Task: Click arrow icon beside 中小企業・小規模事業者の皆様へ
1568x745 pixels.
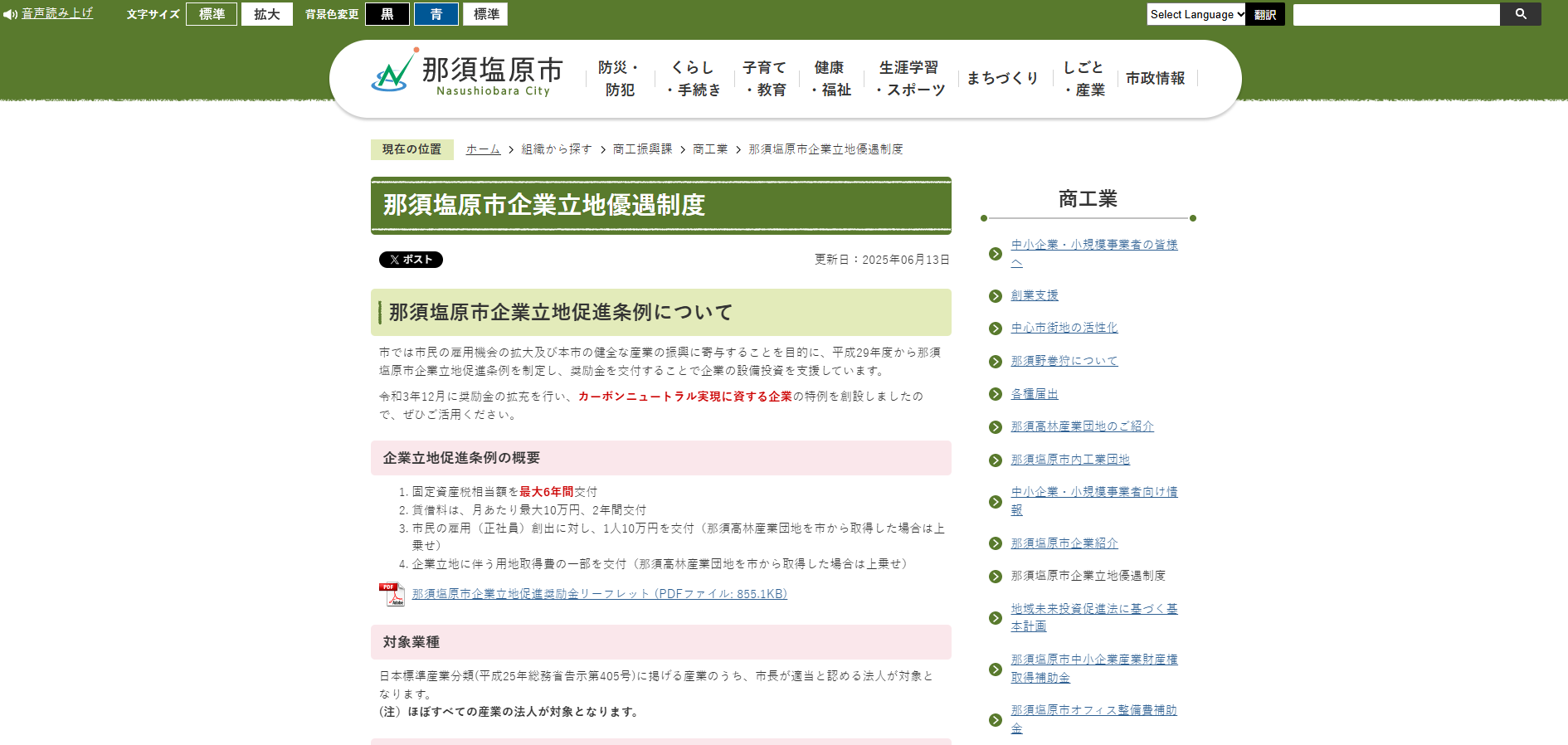Action: [996, 254]
